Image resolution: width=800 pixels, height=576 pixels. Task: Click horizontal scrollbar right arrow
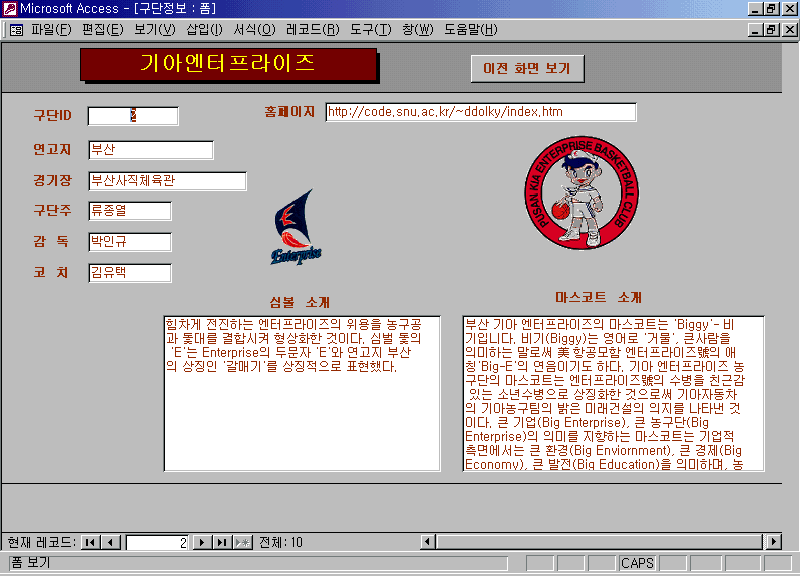[x=774, y=541]
